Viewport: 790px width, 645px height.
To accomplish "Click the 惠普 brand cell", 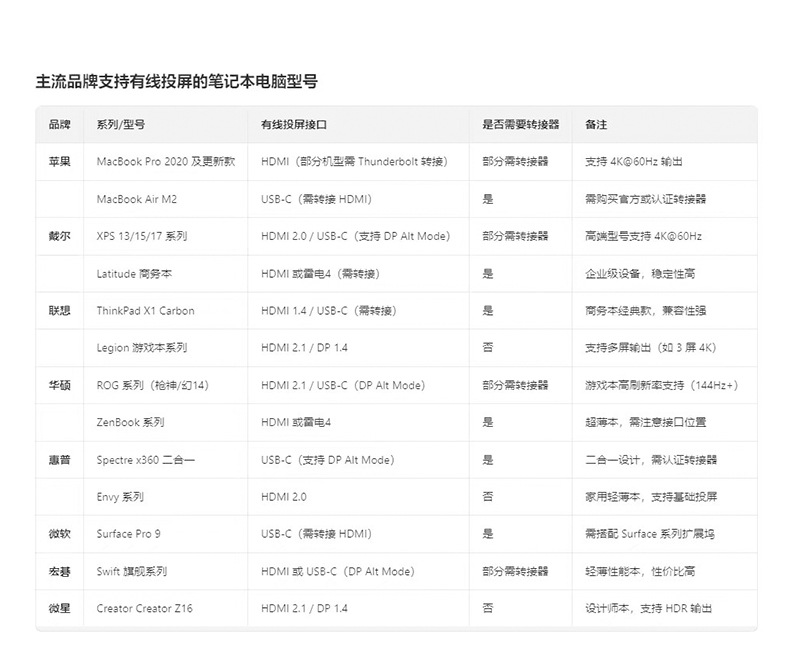I will point(59,460).
